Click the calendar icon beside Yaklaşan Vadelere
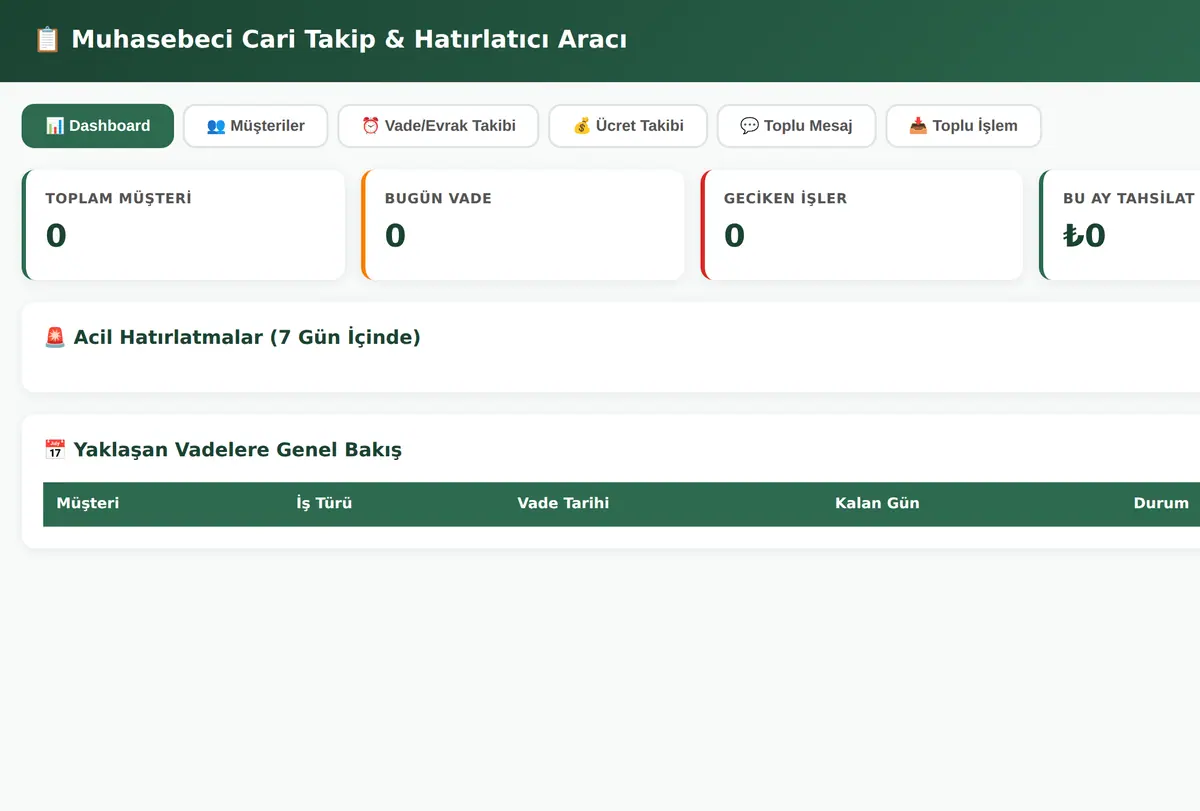This screenshot has height=811, width=1200. click(55, 450)
